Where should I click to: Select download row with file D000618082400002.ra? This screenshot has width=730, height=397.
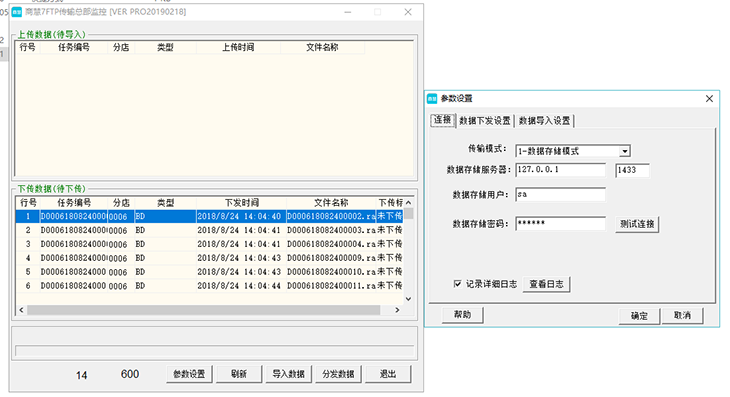pos(210,216)
